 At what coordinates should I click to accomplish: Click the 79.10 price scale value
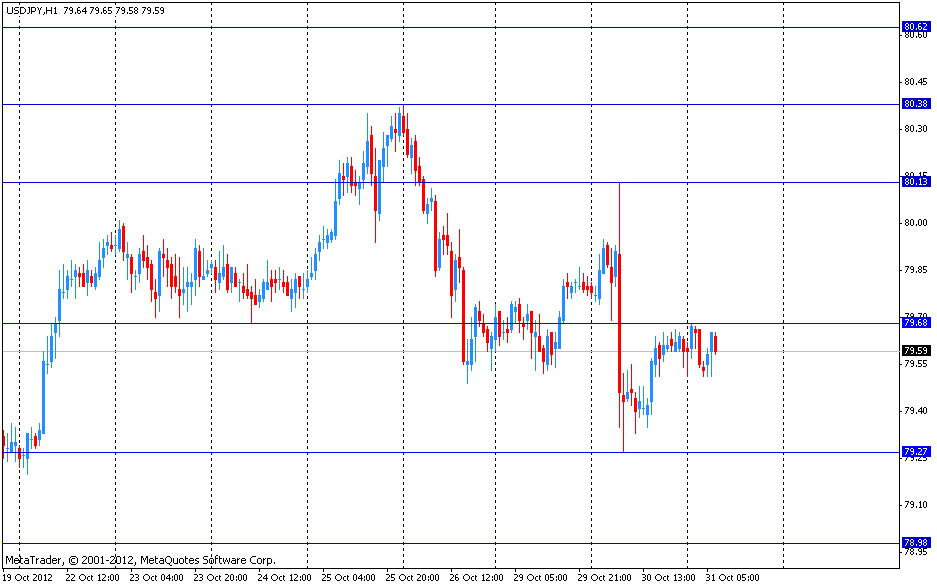[915, 505]
